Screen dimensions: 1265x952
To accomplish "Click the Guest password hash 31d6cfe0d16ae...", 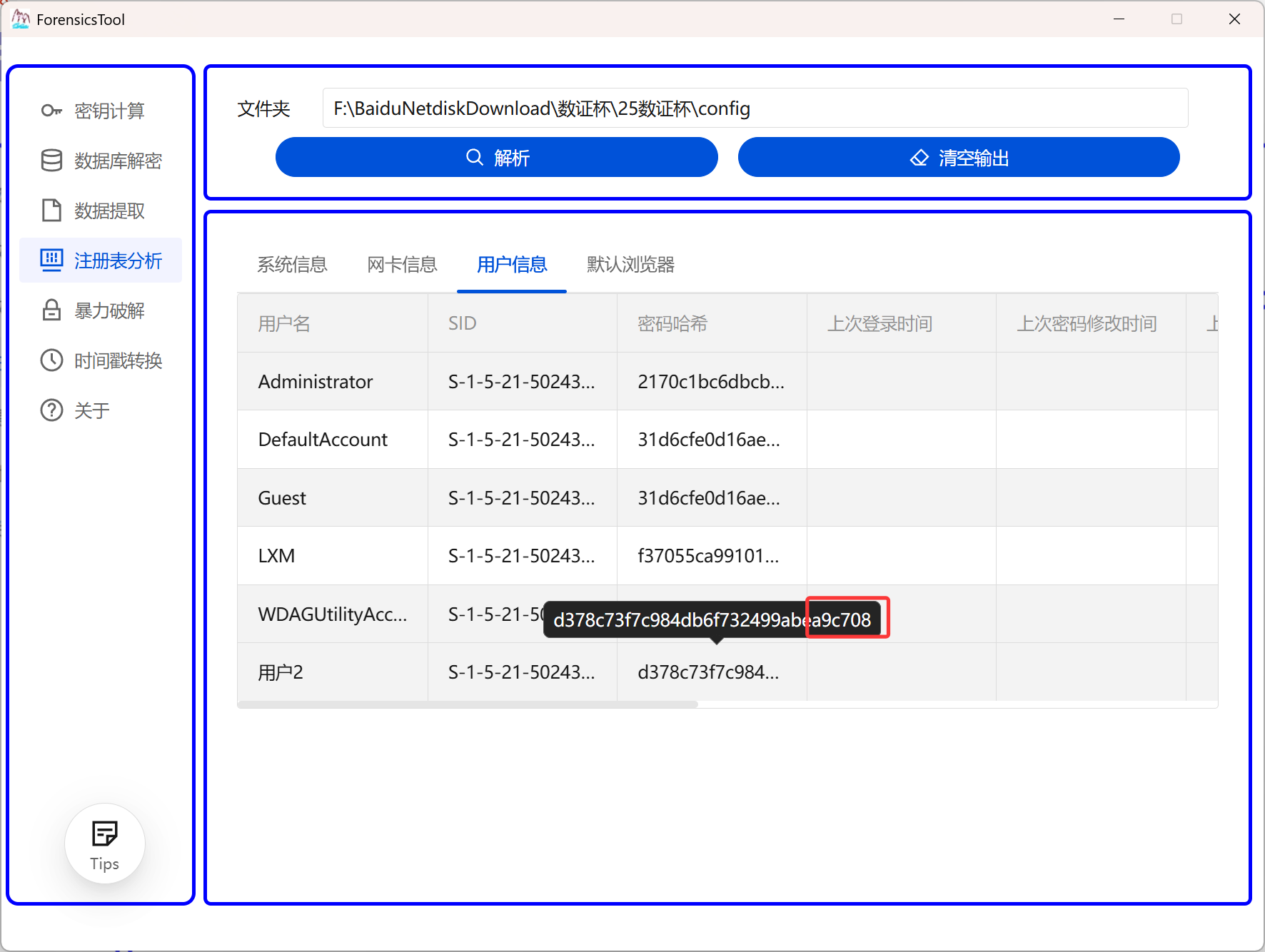I will [712, 498].
